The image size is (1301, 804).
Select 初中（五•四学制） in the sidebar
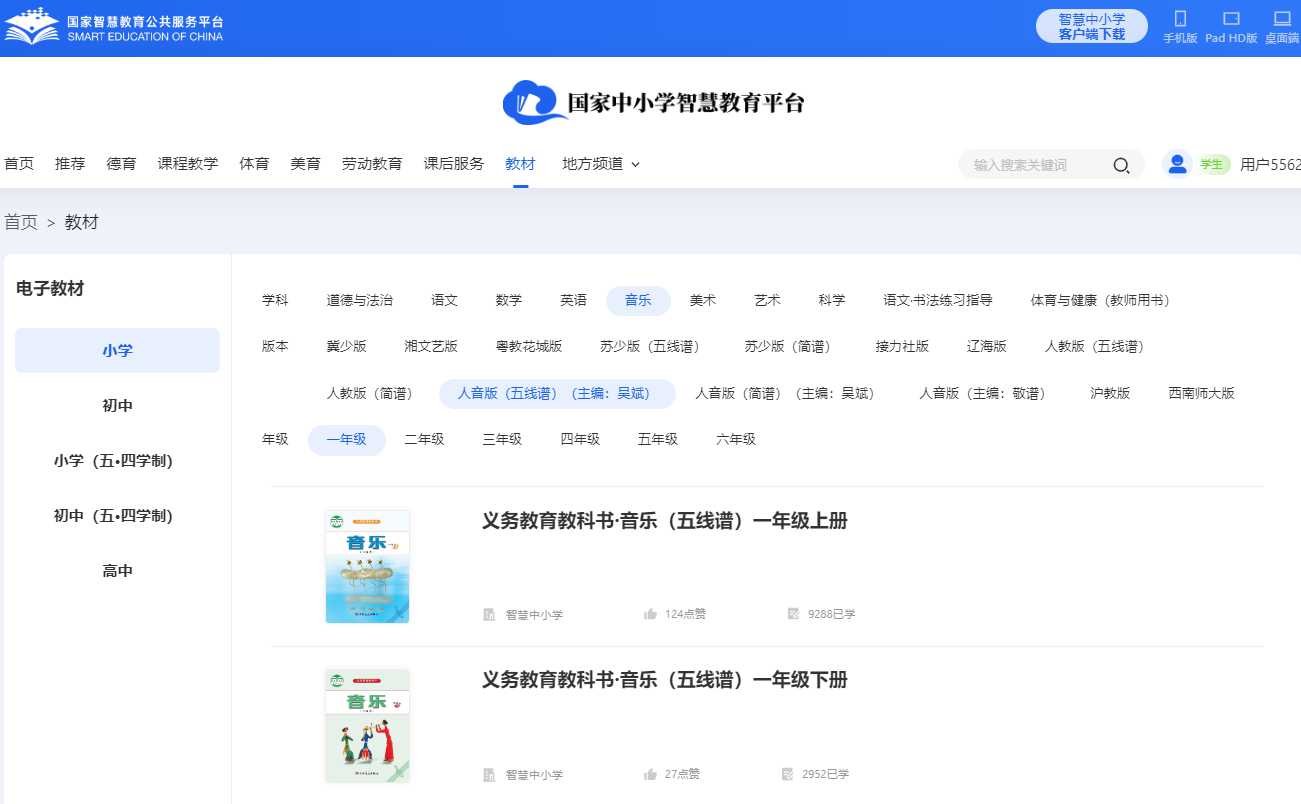click(x=117, y=516)
